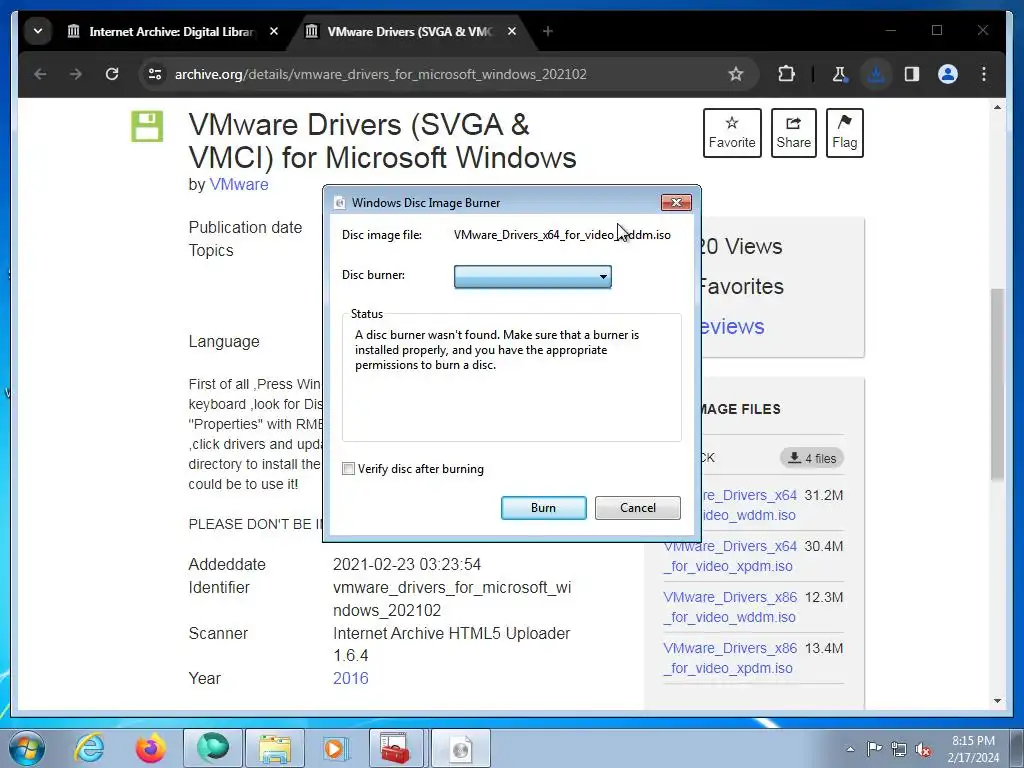
Task: Click the Flag button
Action: pyautogui.click(x=844, y=133)
